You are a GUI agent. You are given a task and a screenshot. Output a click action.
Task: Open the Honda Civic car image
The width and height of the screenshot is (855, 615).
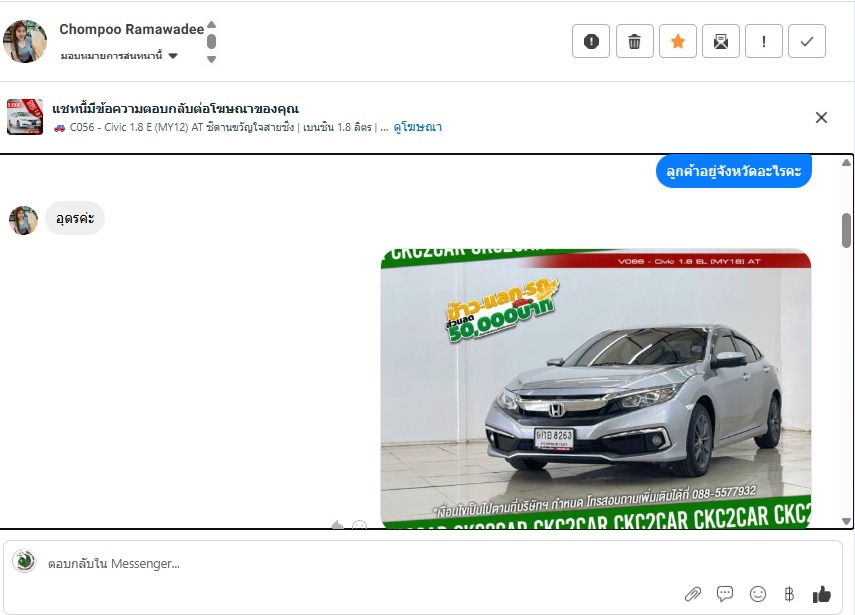[595, 388]
